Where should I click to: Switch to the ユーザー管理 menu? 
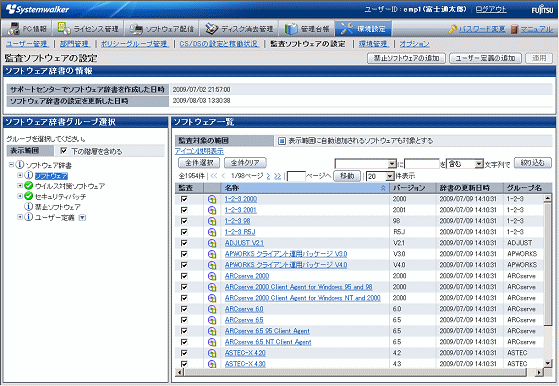point(27,43)
